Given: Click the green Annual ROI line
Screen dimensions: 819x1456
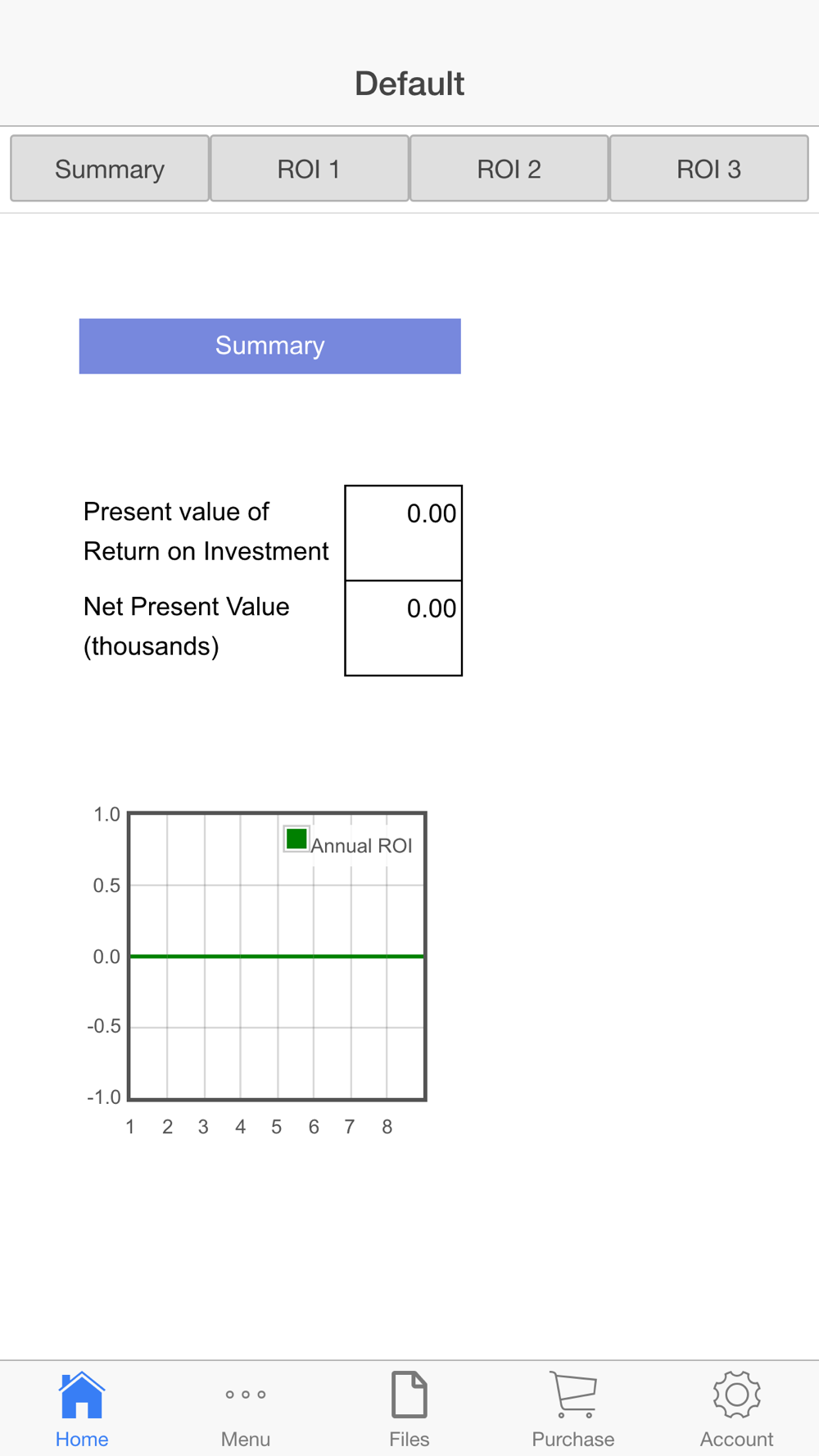Looking at the screenshot, I should (x=277, y=956).
